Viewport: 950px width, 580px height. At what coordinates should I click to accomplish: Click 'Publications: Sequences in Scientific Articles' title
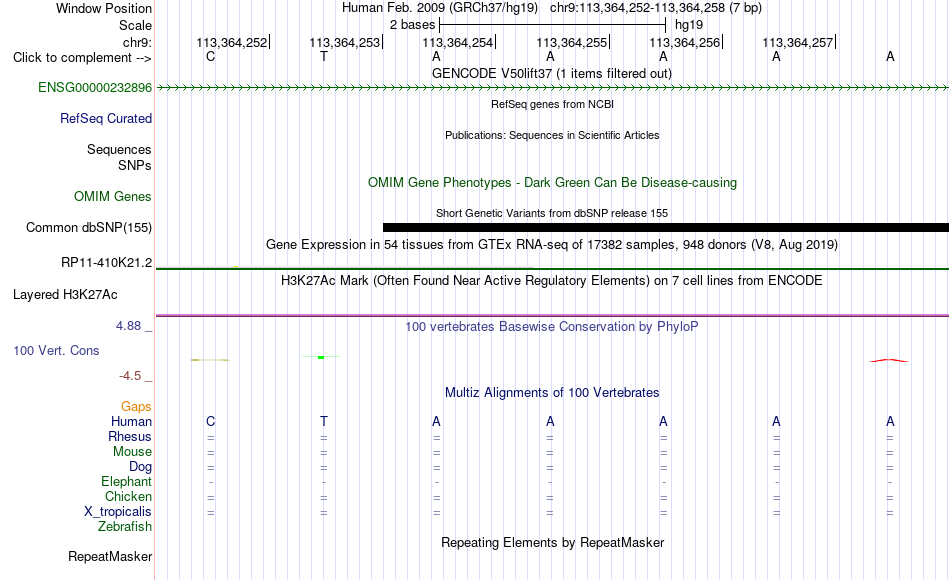point(552,135)
